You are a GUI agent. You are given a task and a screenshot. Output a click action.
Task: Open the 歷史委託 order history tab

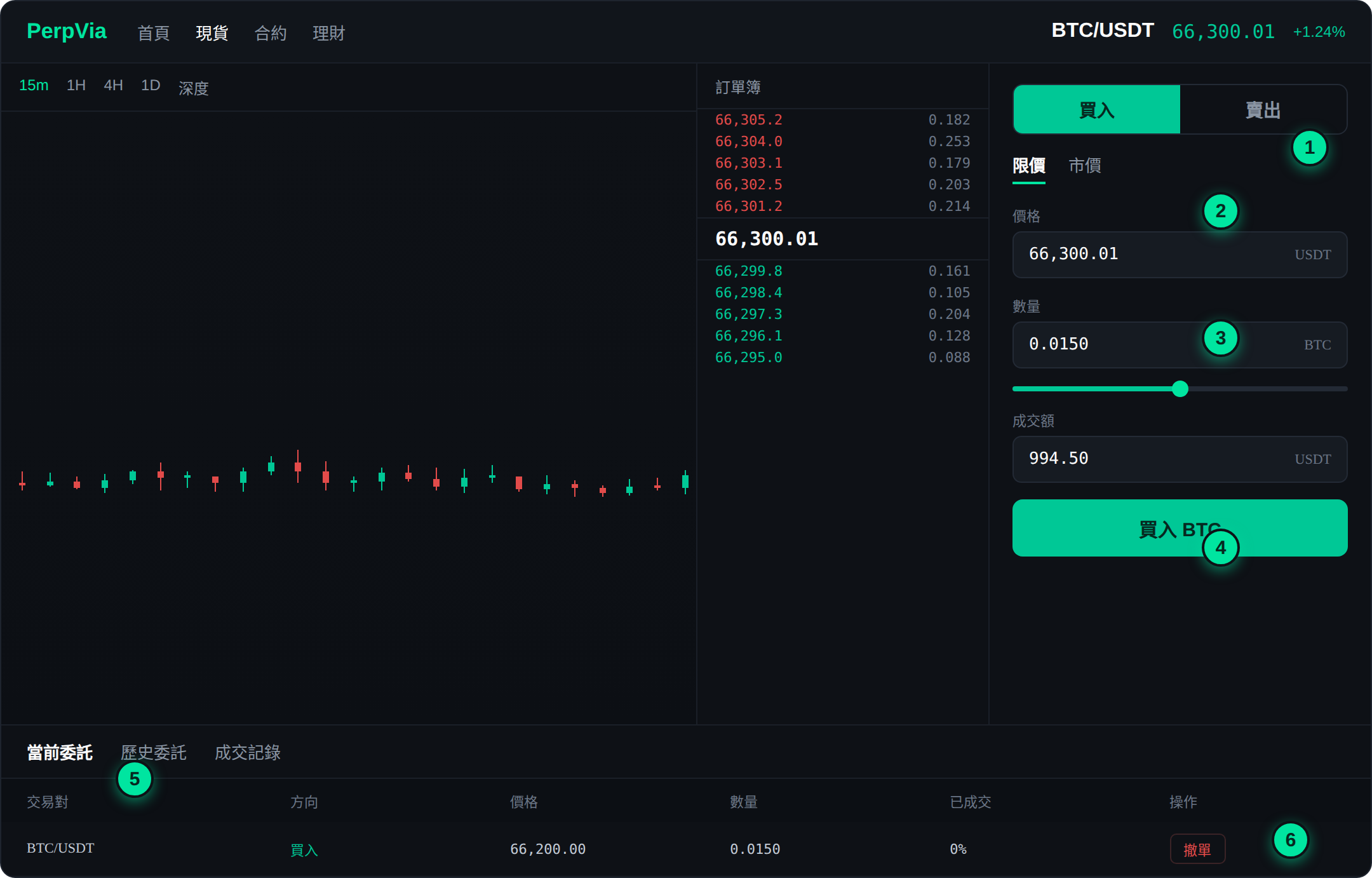point(154,753)
